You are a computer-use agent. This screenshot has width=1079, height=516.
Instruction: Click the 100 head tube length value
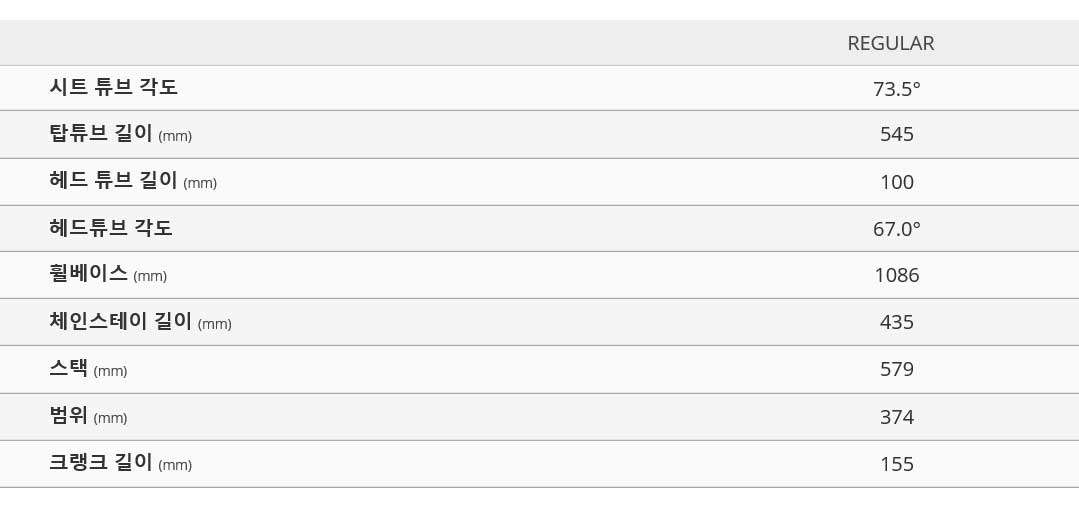coord(897,182)
